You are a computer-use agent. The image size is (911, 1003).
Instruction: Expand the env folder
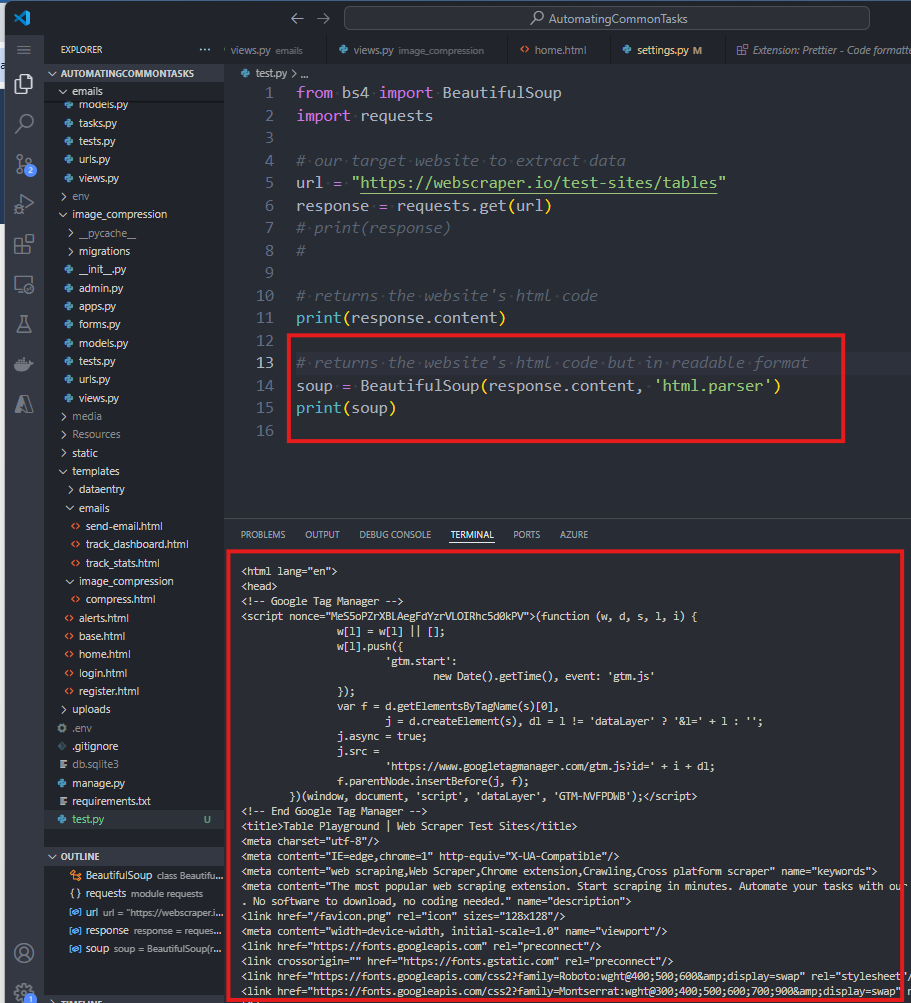point(134,196)
